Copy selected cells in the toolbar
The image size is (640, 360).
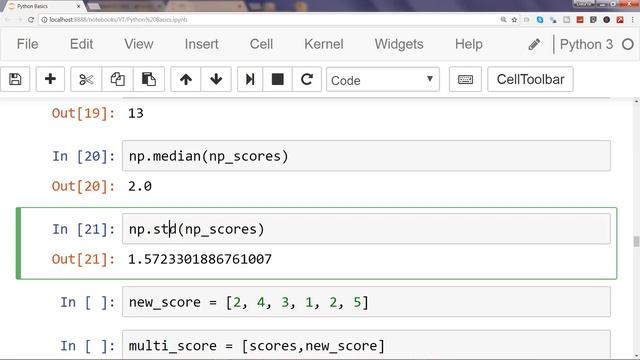pyautogui.click(x=118, y=79)
